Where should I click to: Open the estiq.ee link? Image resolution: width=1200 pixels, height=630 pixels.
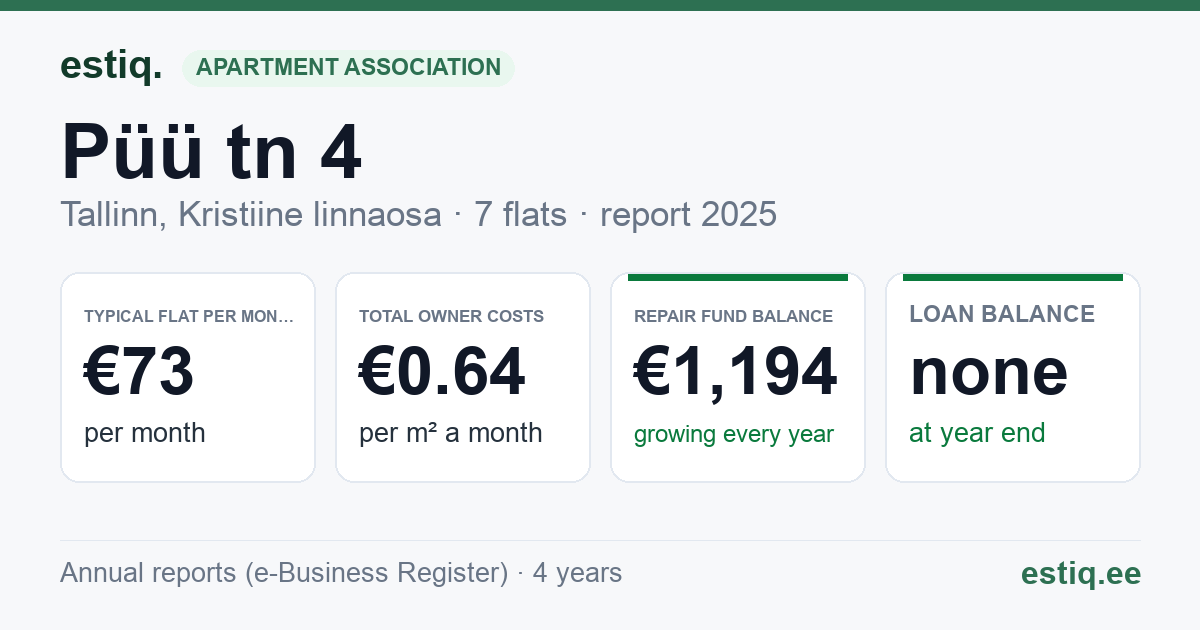[x=1080, y=573]
